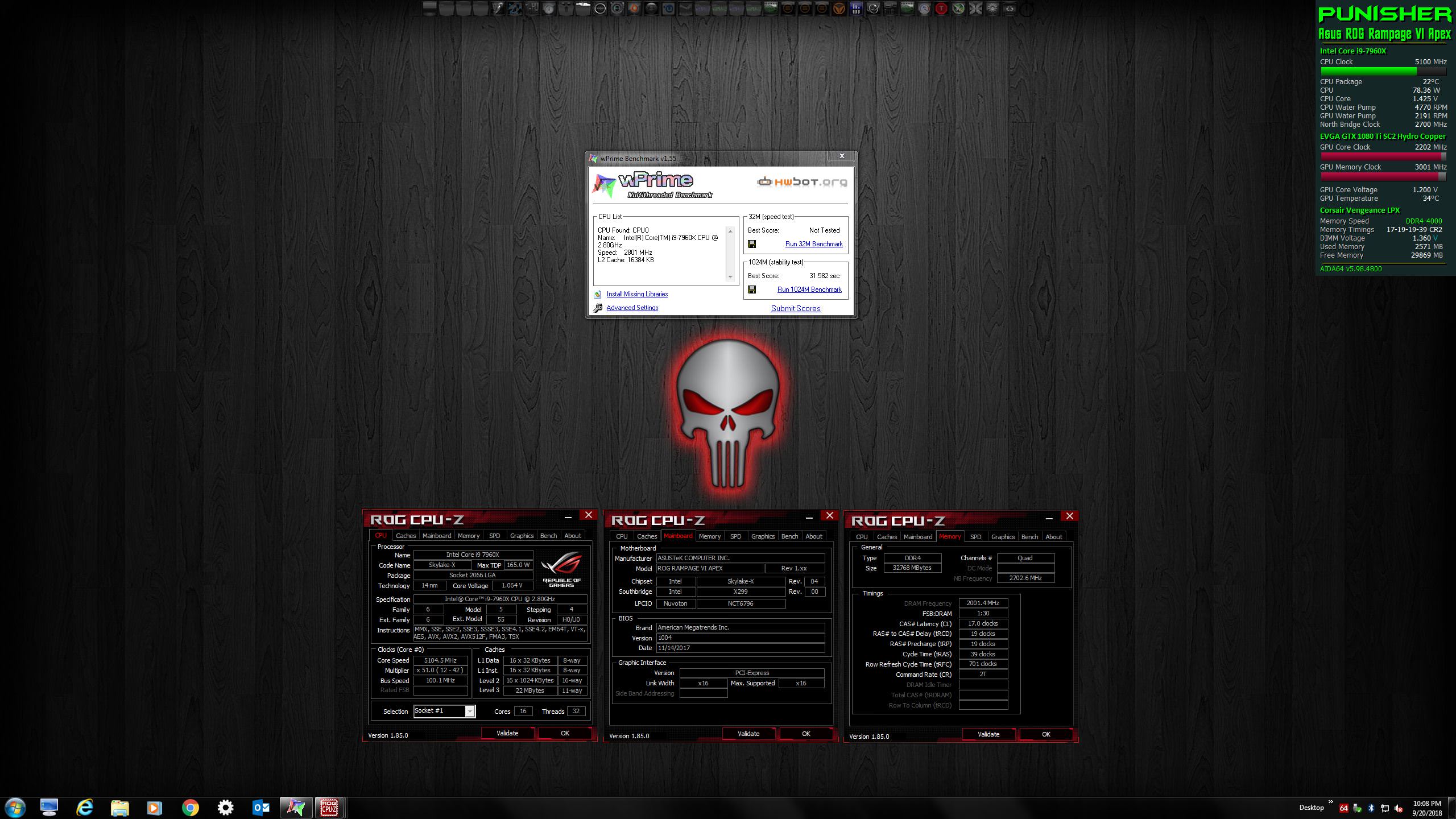Click Validate in the CPU-Z Mainboard window
This screenshot has width=1456, height=819.
pos(748,734)
